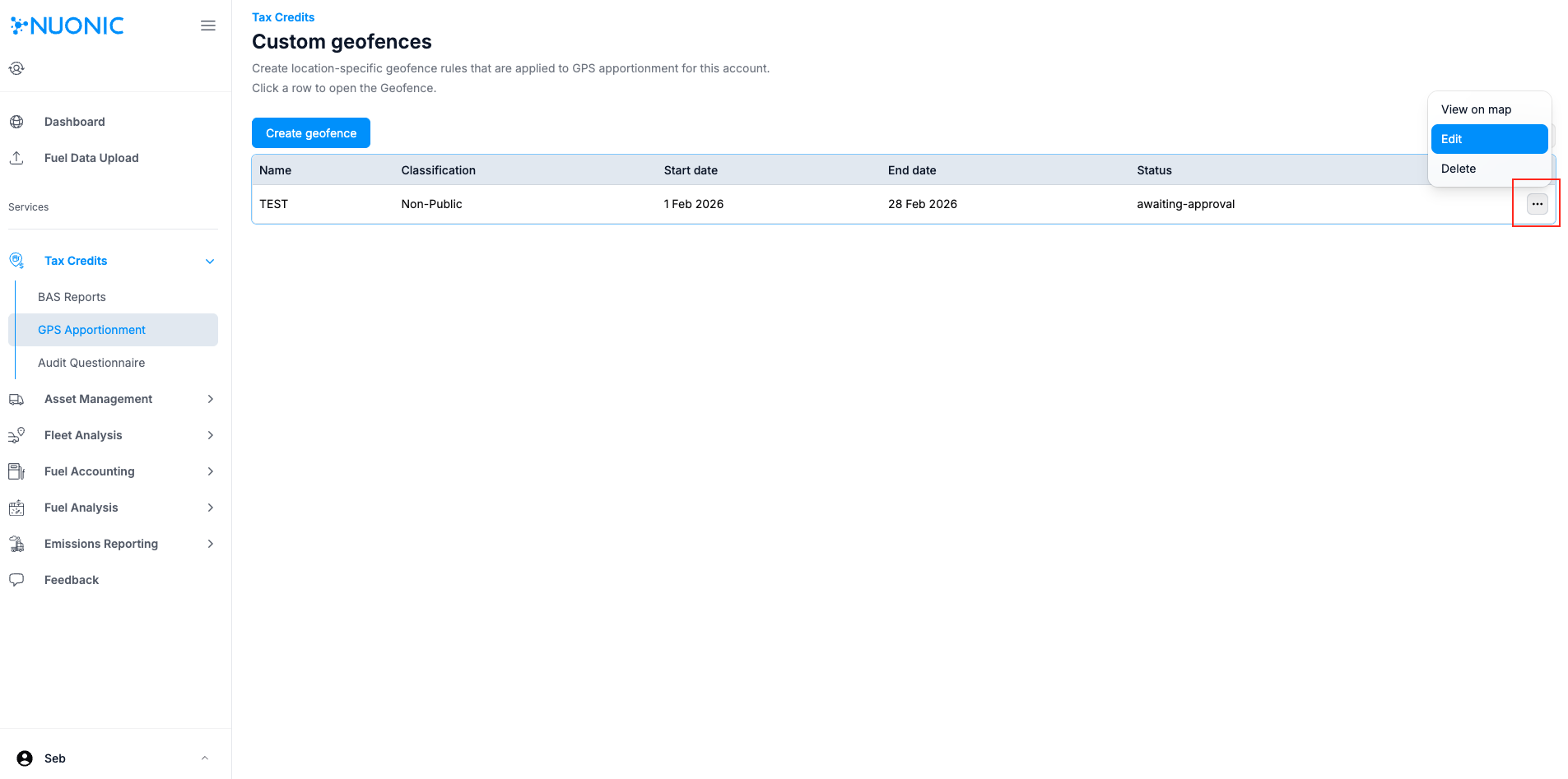
Task: Select View on map from the menu
Action: (x=1489, y=109)
